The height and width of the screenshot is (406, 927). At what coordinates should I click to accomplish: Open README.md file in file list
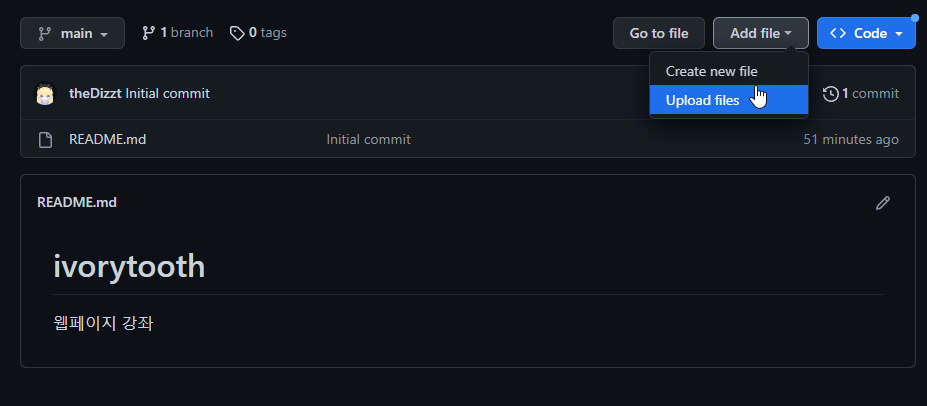click(x=108, y=139)
